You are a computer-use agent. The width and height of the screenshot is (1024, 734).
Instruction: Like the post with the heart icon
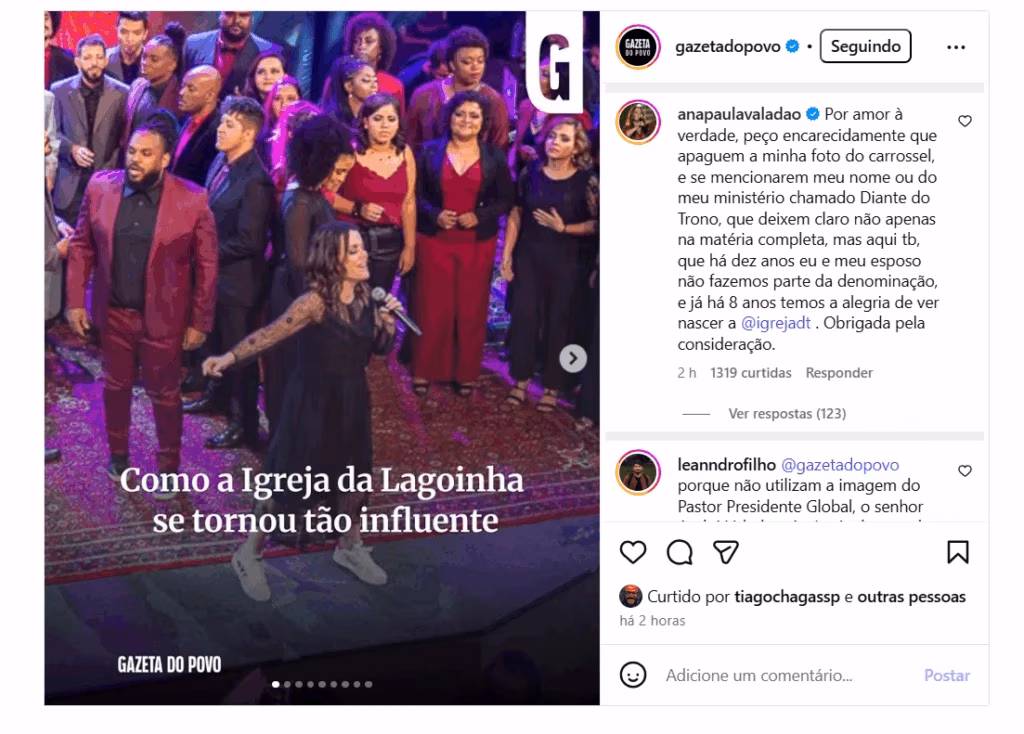[633, 552]
